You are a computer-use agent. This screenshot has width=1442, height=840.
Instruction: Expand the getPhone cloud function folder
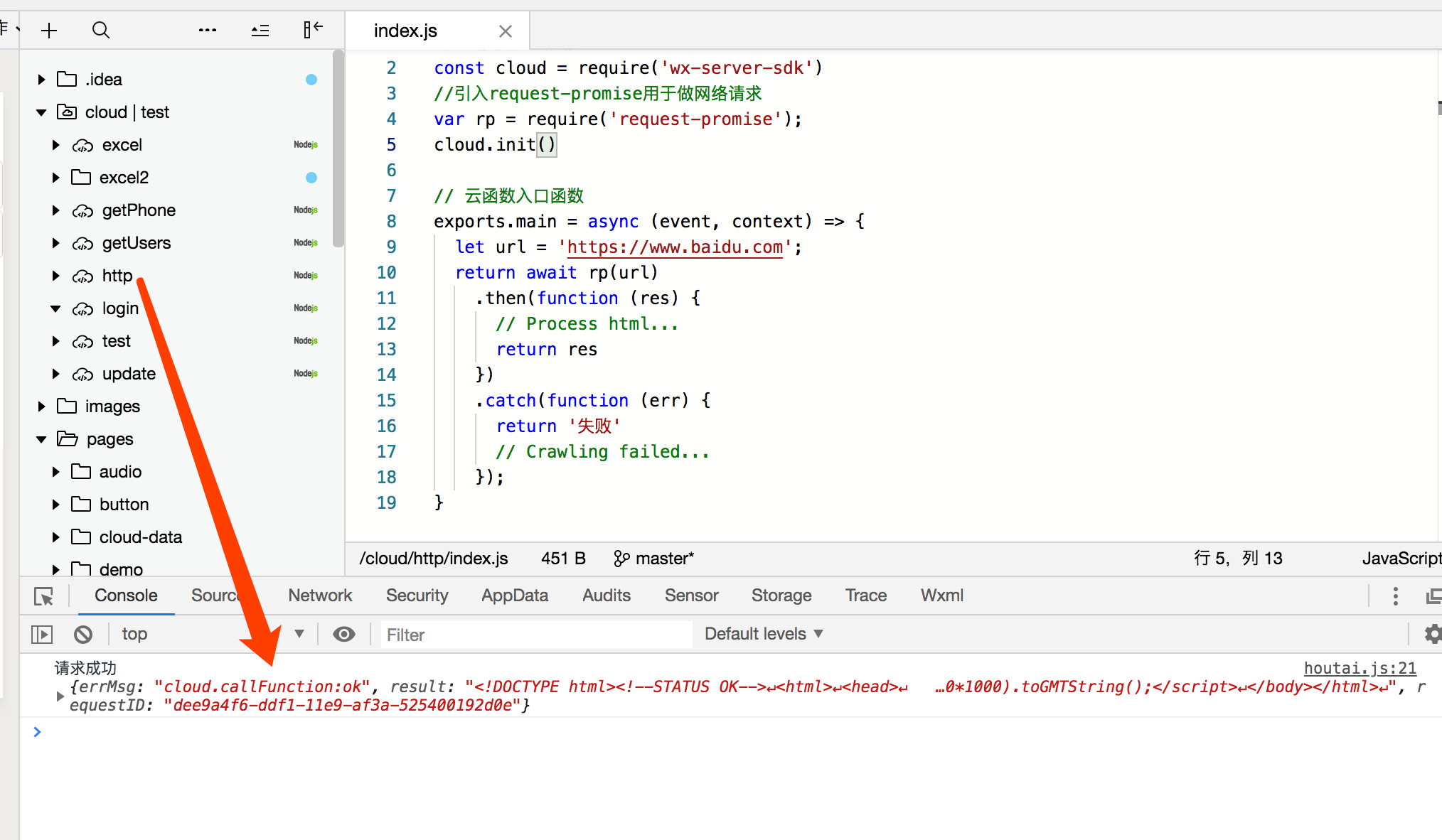[55, 210]
